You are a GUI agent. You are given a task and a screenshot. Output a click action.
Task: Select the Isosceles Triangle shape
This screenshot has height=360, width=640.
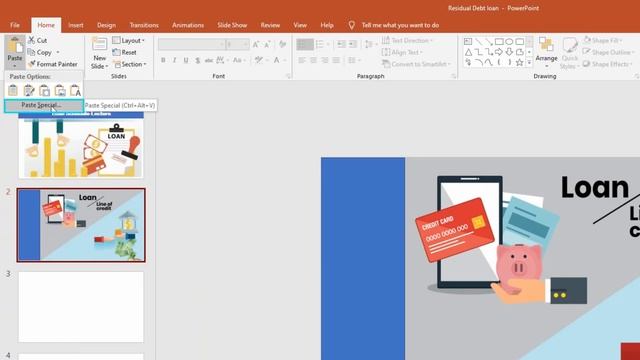tap(468, 52)
